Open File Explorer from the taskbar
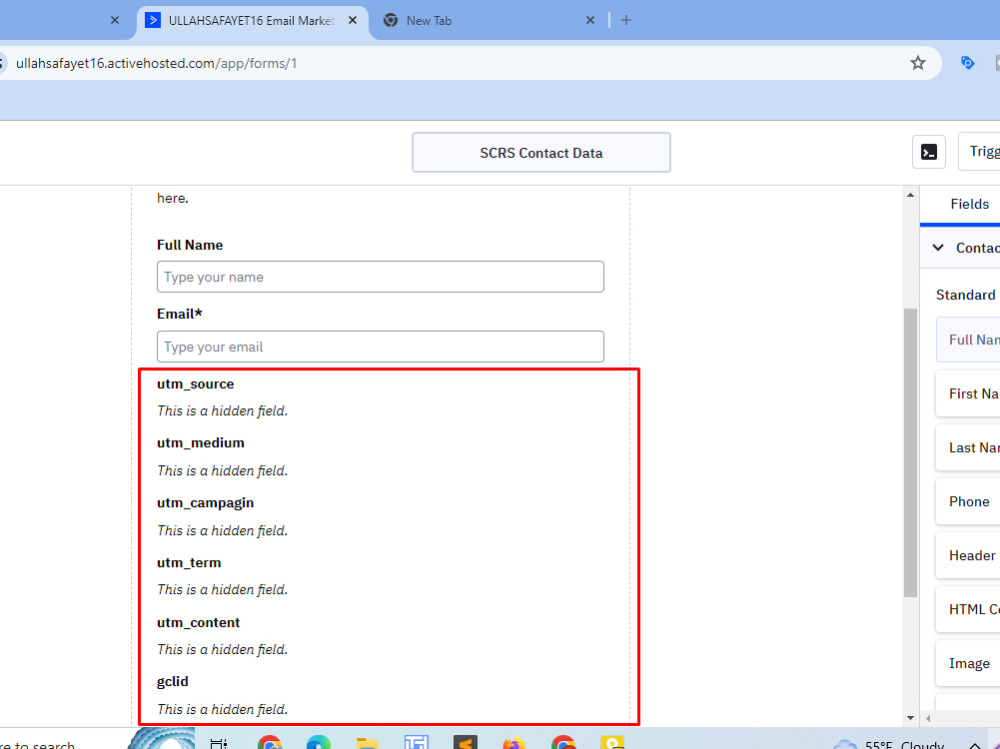 [367, 743]
